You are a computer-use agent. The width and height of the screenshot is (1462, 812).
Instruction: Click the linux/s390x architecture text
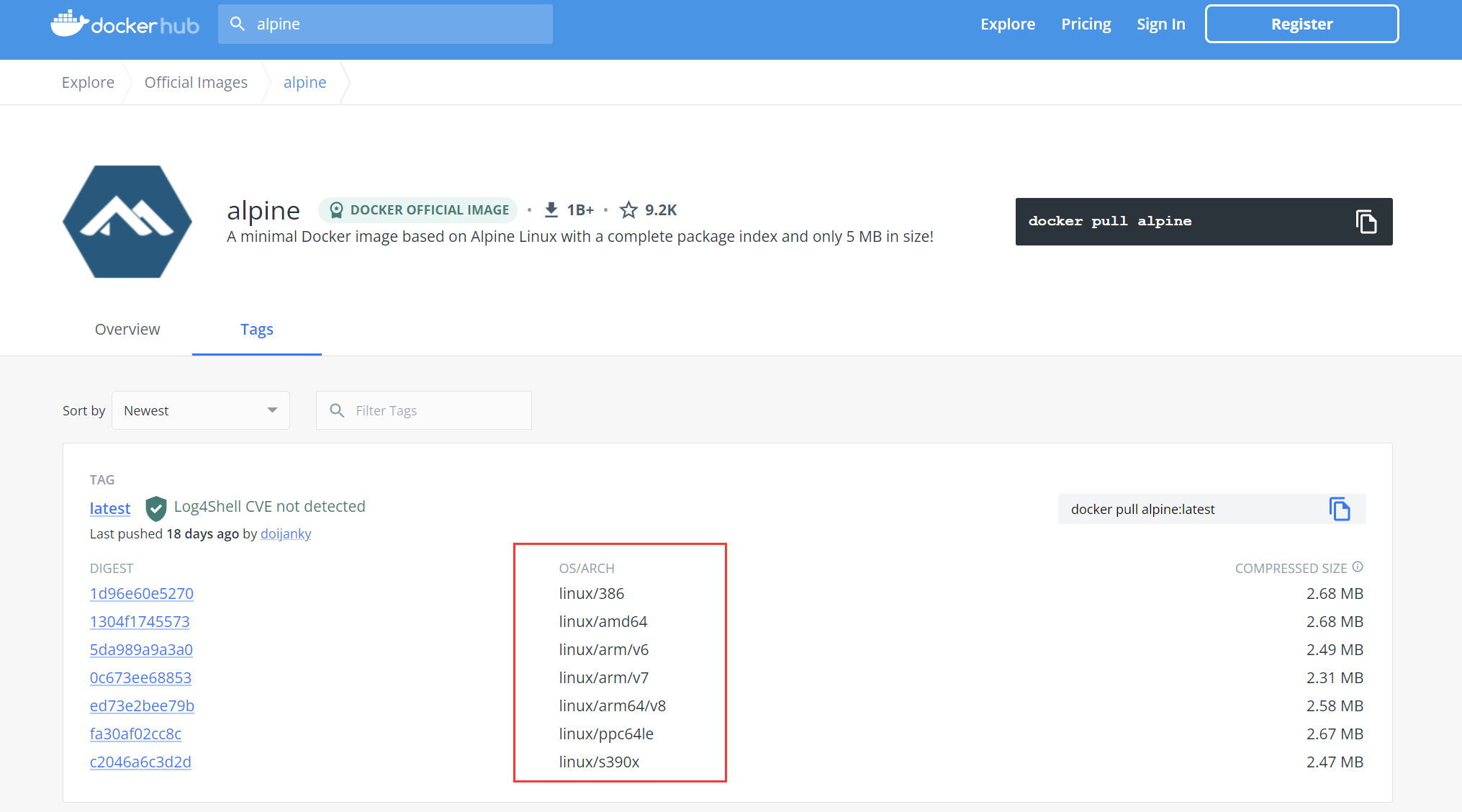pyautogui.click(x=599, y=762)
